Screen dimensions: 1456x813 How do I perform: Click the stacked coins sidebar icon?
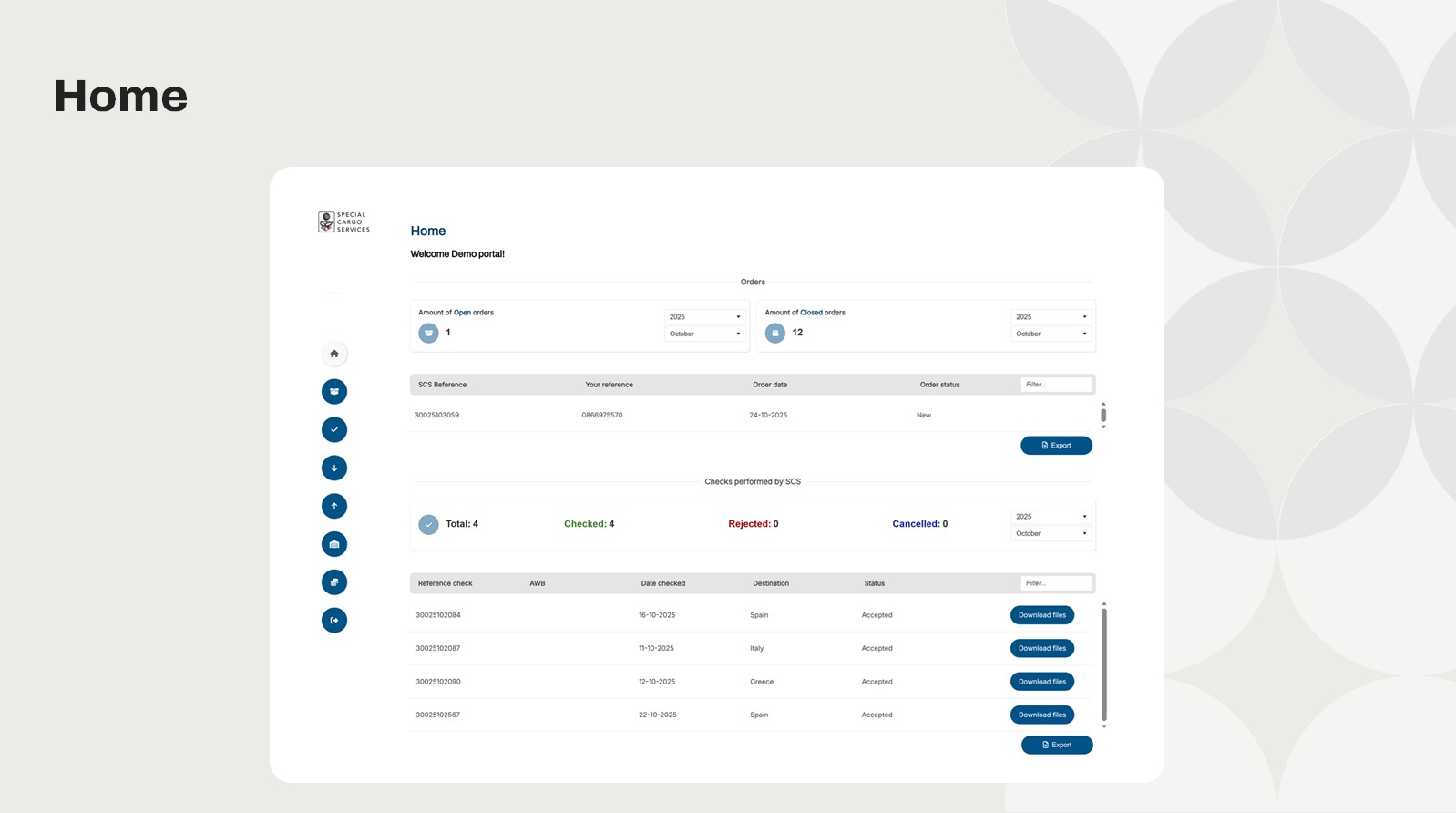(x=334, y=582)
